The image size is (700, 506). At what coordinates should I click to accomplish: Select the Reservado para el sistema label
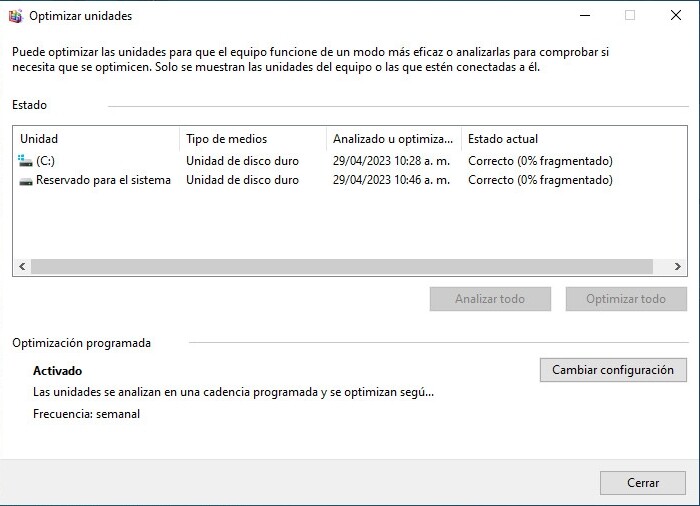103,181
